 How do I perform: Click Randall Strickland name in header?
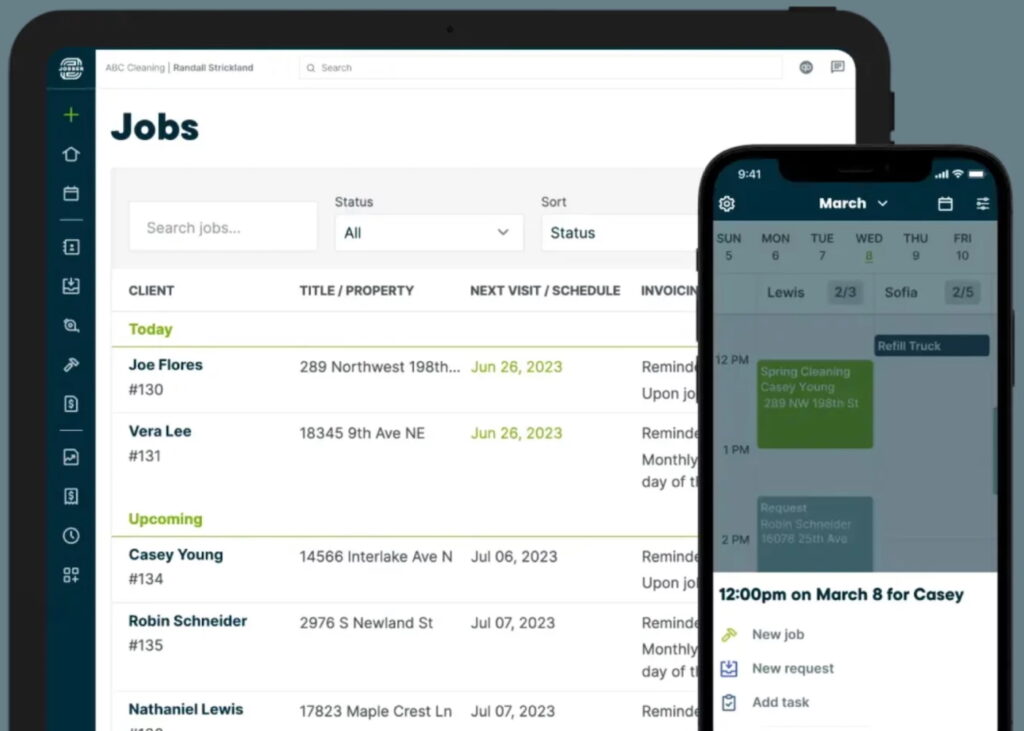(x=213, y=67)
